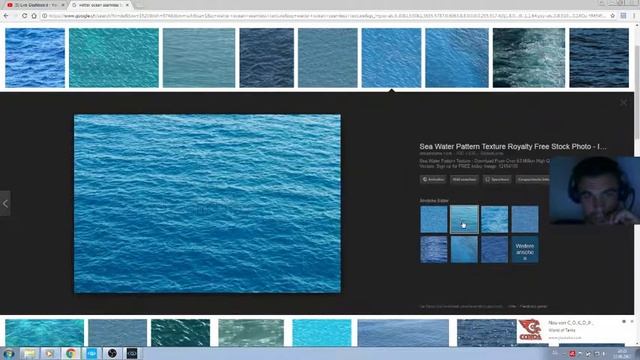Screen dimensions: 640x360
Task: Open first result, bright blue wavy water
Action: (x=35, y=58)
